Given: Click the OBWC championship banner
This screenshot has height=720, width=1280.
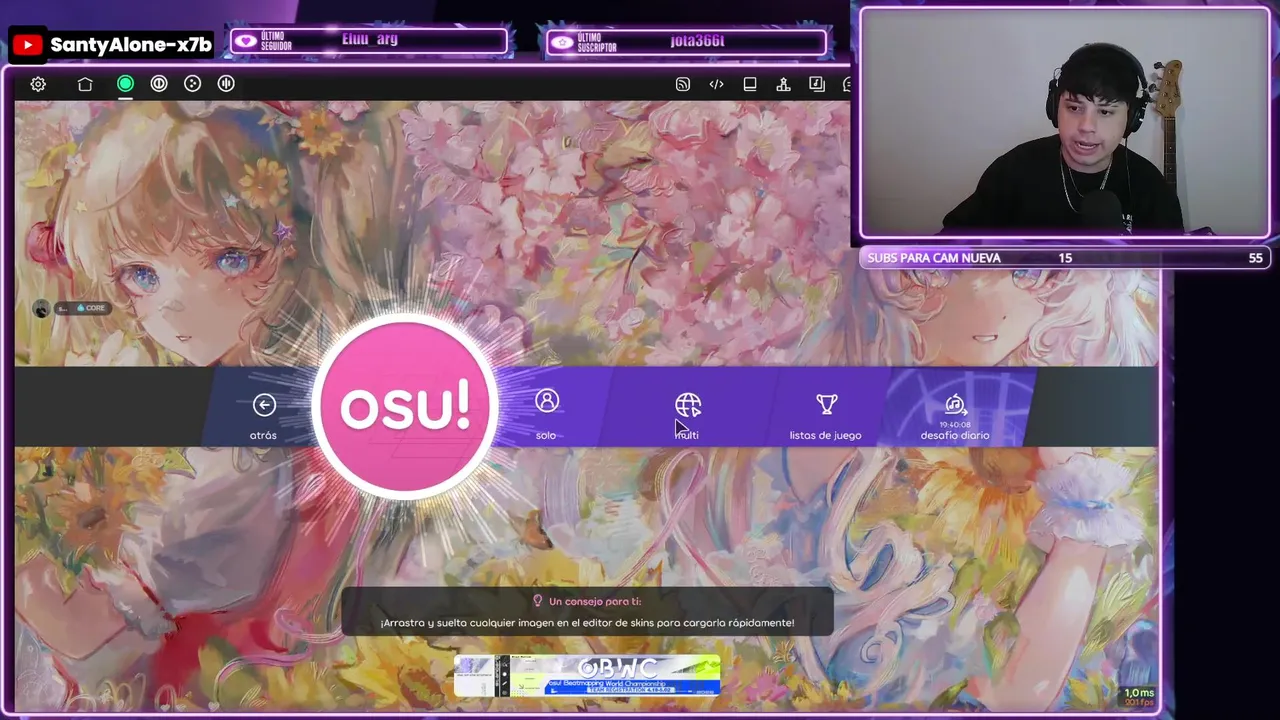Looking at the screenshot, I should 587,676.
